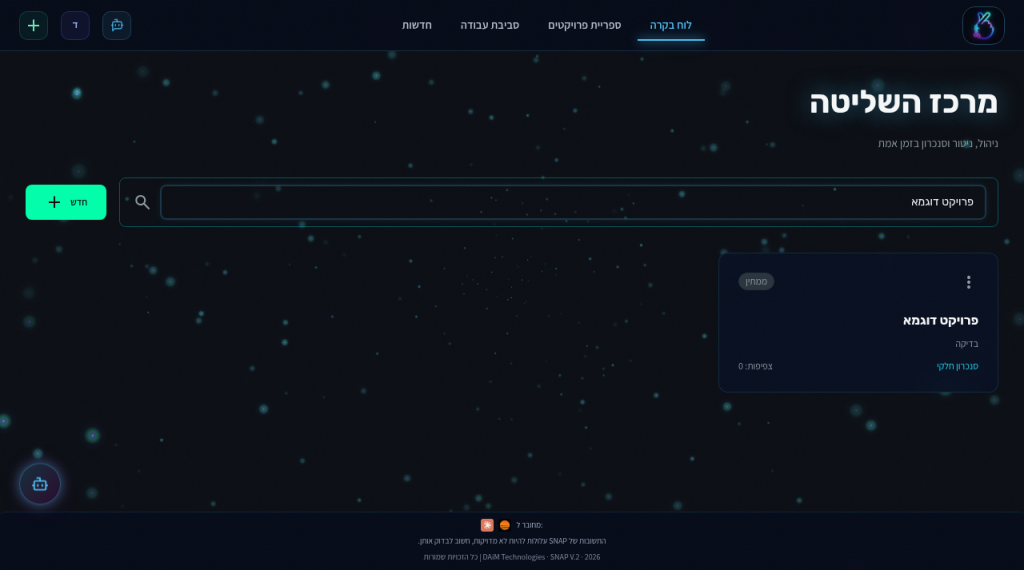This screenshot has width=1024, height=570.
Task: Click the SNAP app logo in the header
Action: 983,25
